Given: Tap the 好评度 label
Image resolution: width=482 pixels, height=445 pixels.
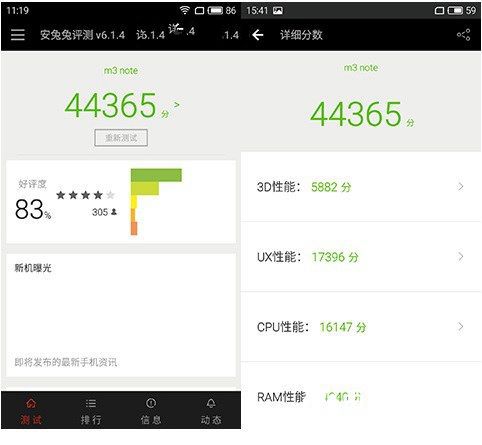Looking at the screenshot, I should (x=32, y=184).
